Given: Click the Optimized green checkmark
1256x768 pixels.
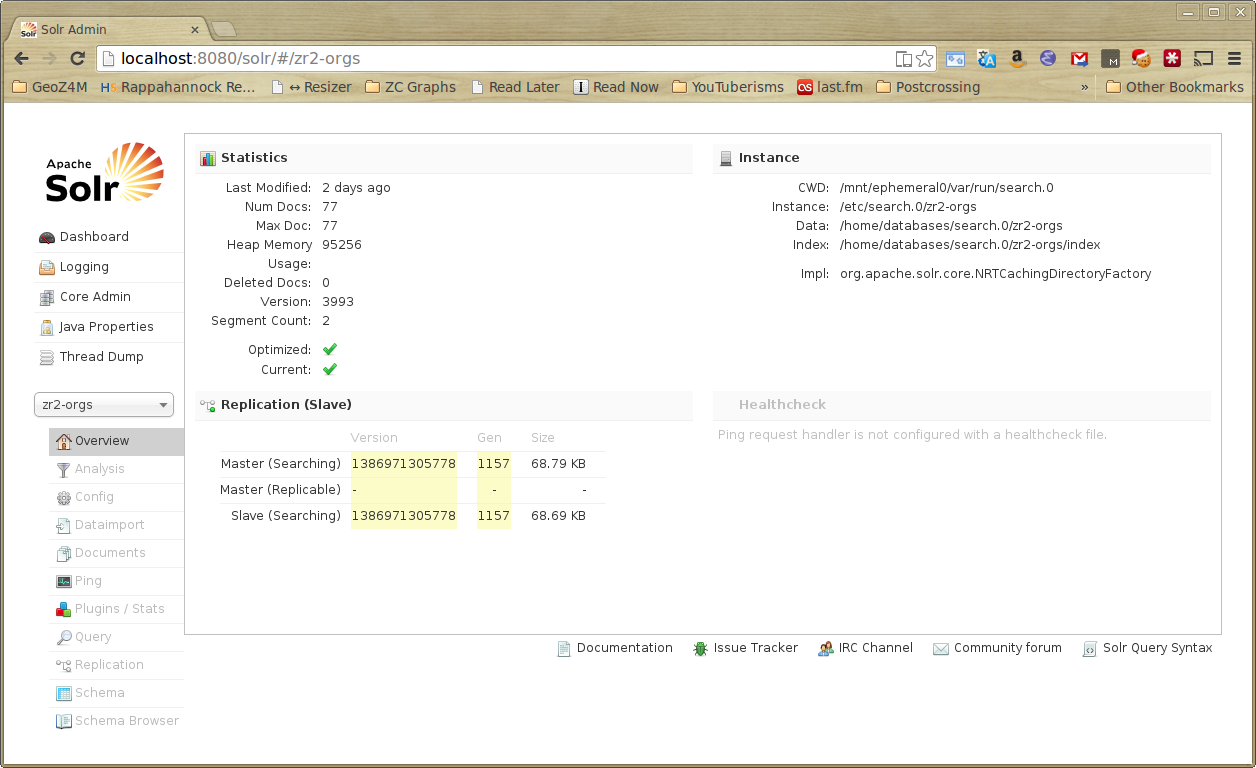Looking at the screenshot, I should tap(330, 349).
